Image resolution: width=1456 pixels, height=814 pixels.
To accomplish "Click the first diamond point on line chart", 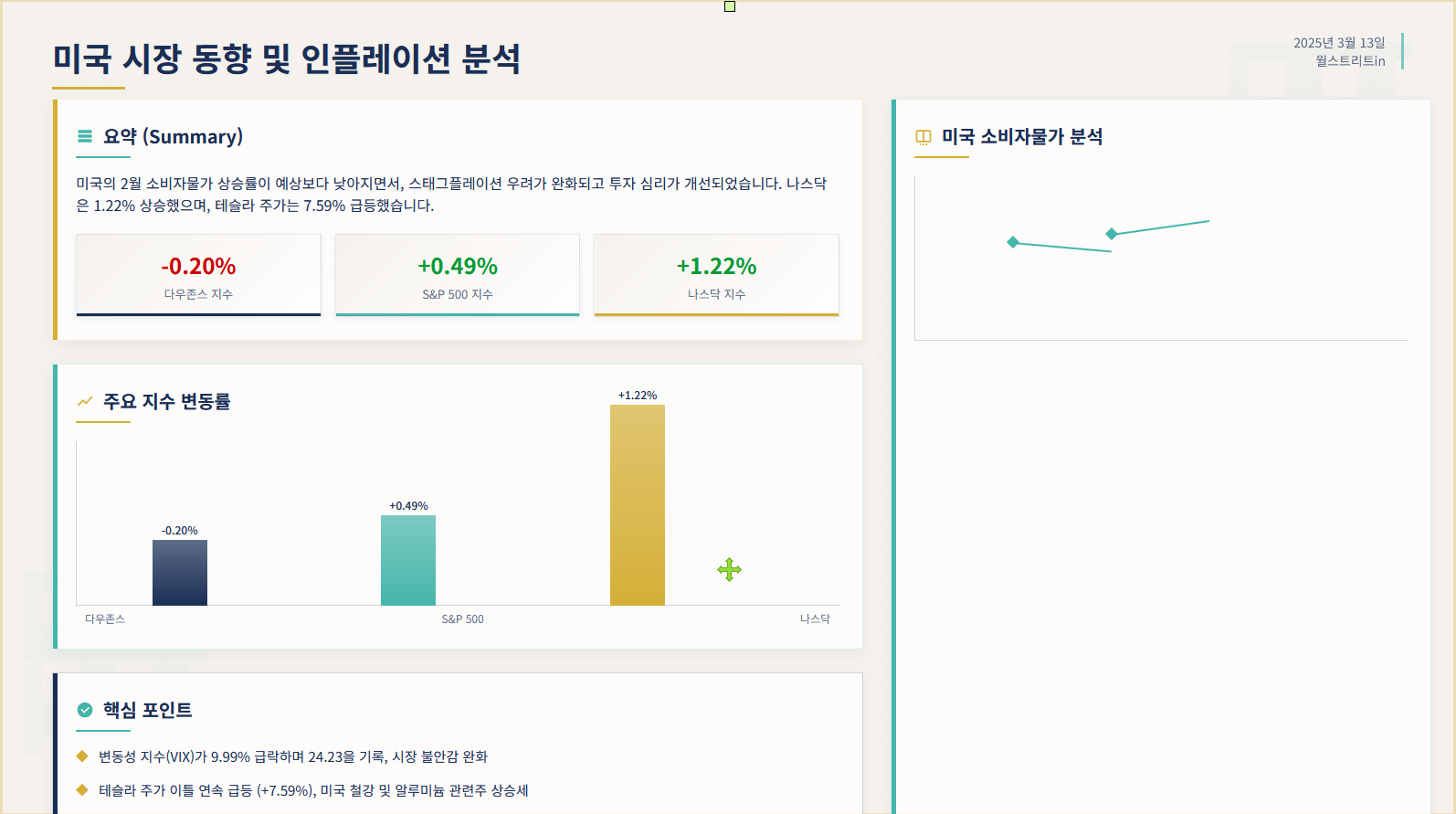I will point(1012,242).
